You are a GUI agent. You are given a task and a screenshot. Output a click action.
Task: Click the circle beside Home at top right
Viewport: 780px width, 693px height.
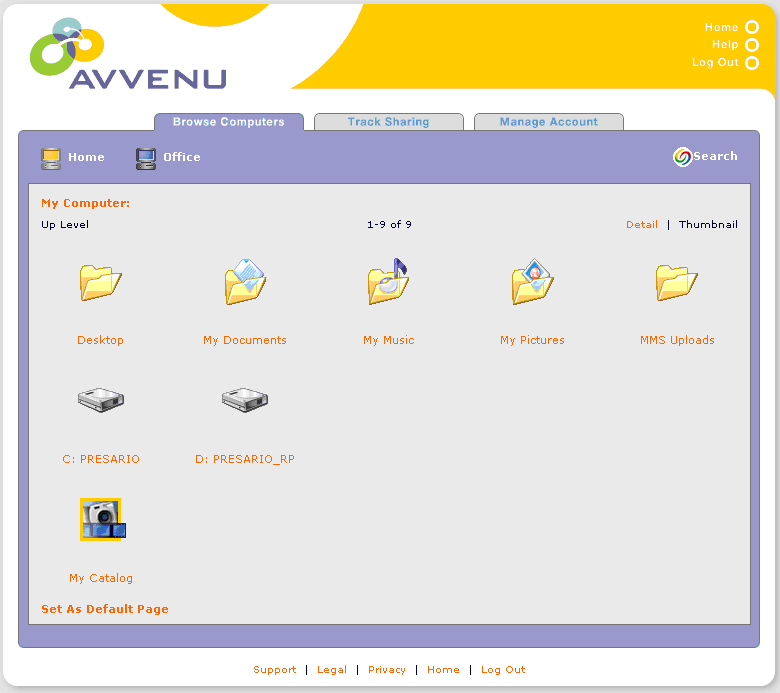tap(752, 28)
